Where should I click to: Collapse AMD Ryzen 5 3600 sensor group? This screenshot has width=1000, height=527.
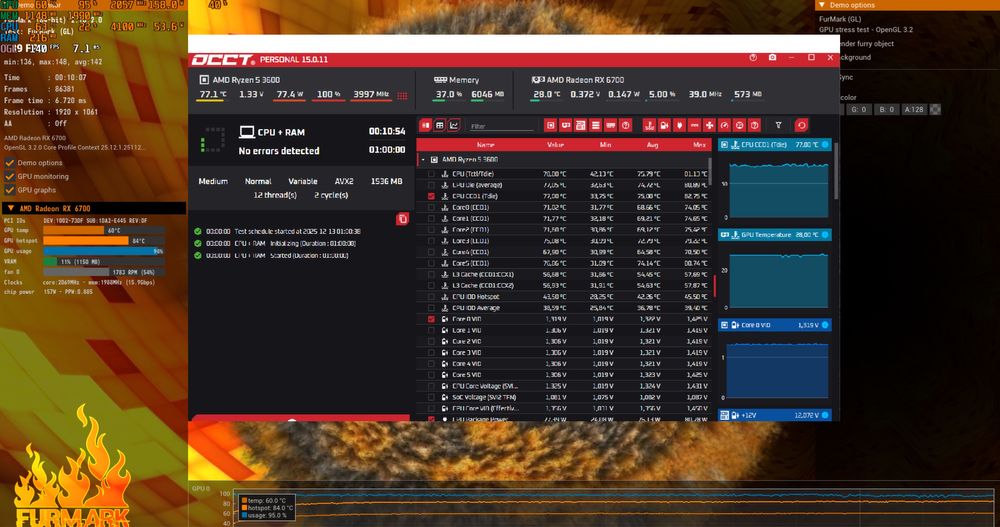pyautogui.click(x=423, y=160)
